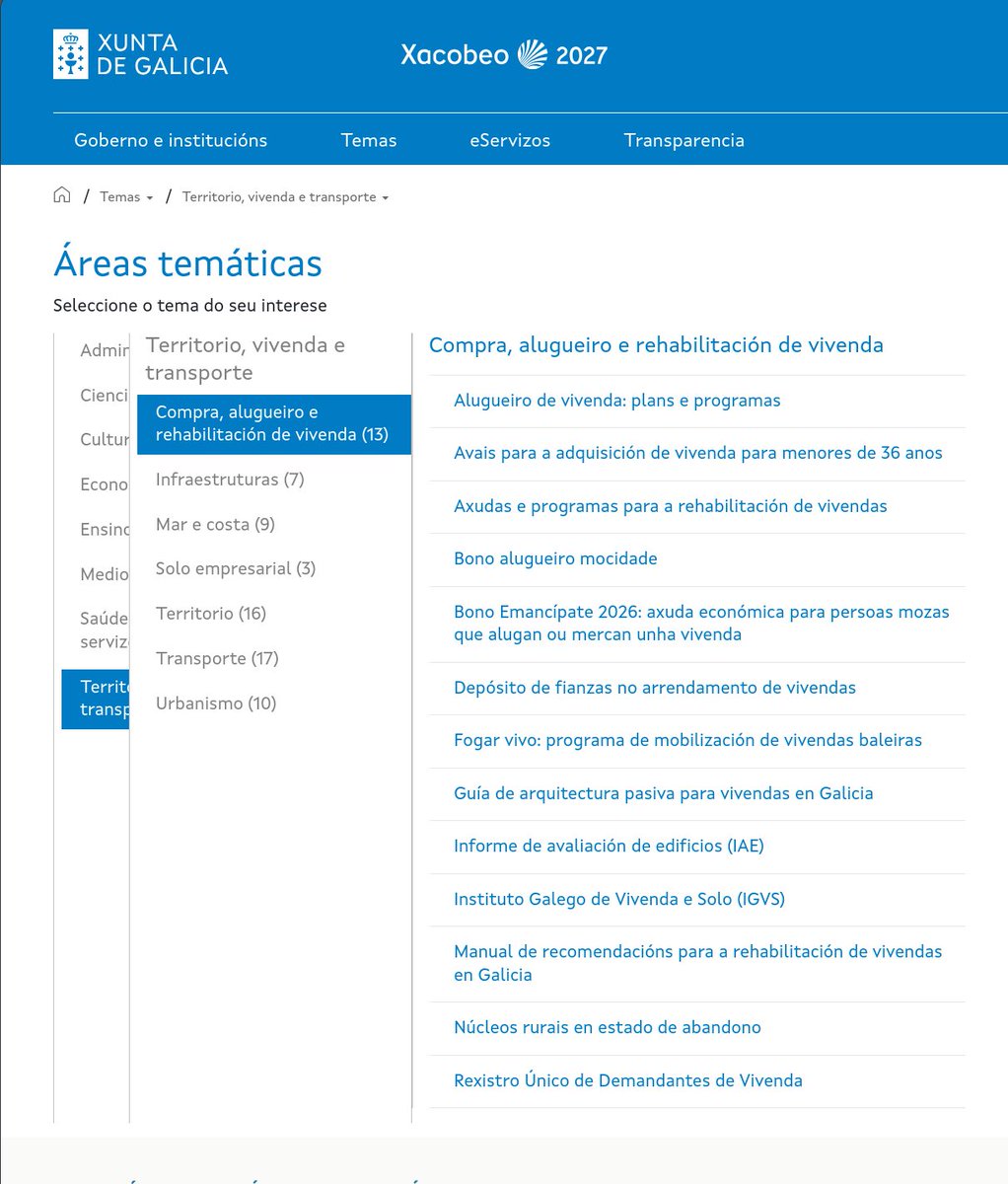Viewport: 1008px width, 1184px height.
Task: Select the Mar e costa (9) subcategory
Action: [215, 525]
